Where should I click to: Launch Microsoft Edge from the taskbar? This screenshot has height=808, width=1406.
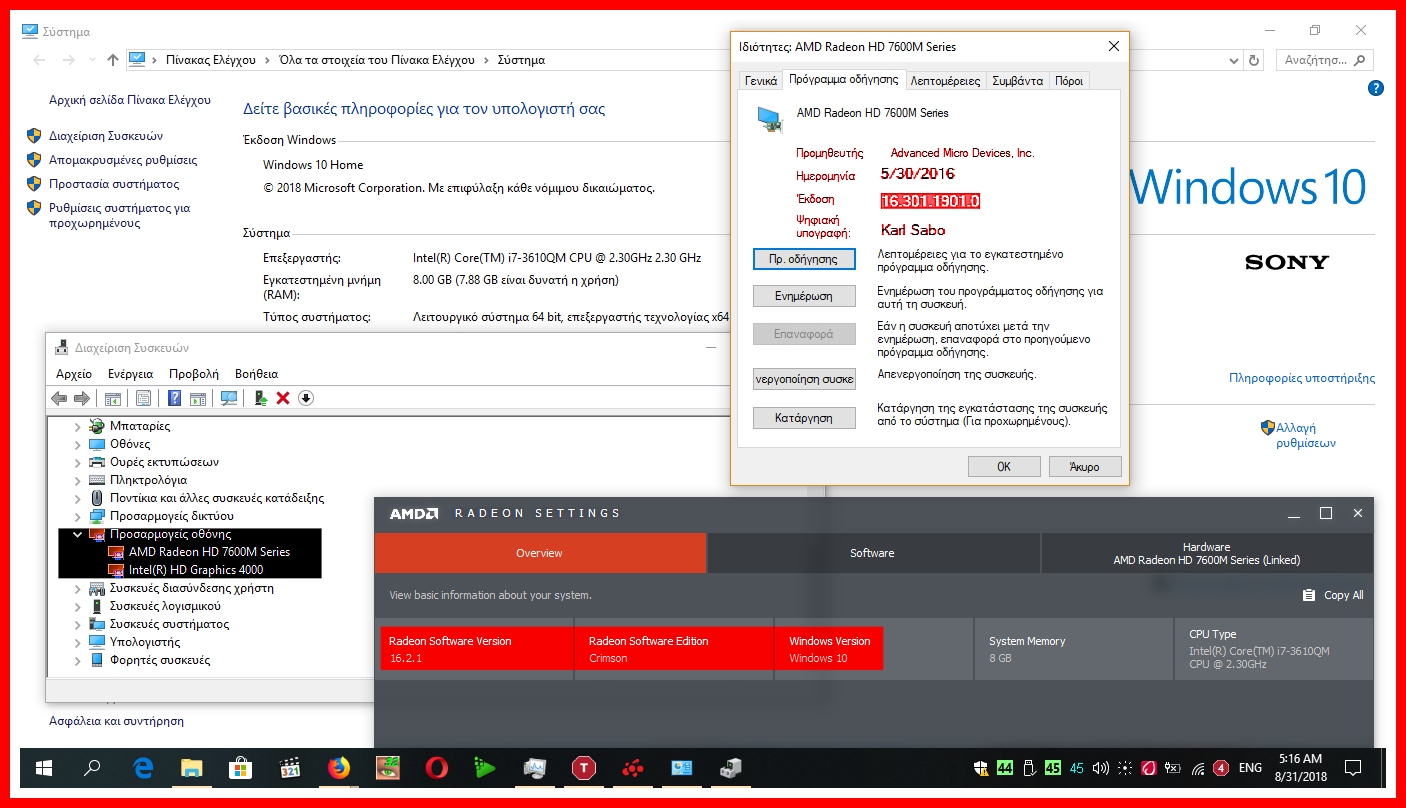(x=143, y=768)
